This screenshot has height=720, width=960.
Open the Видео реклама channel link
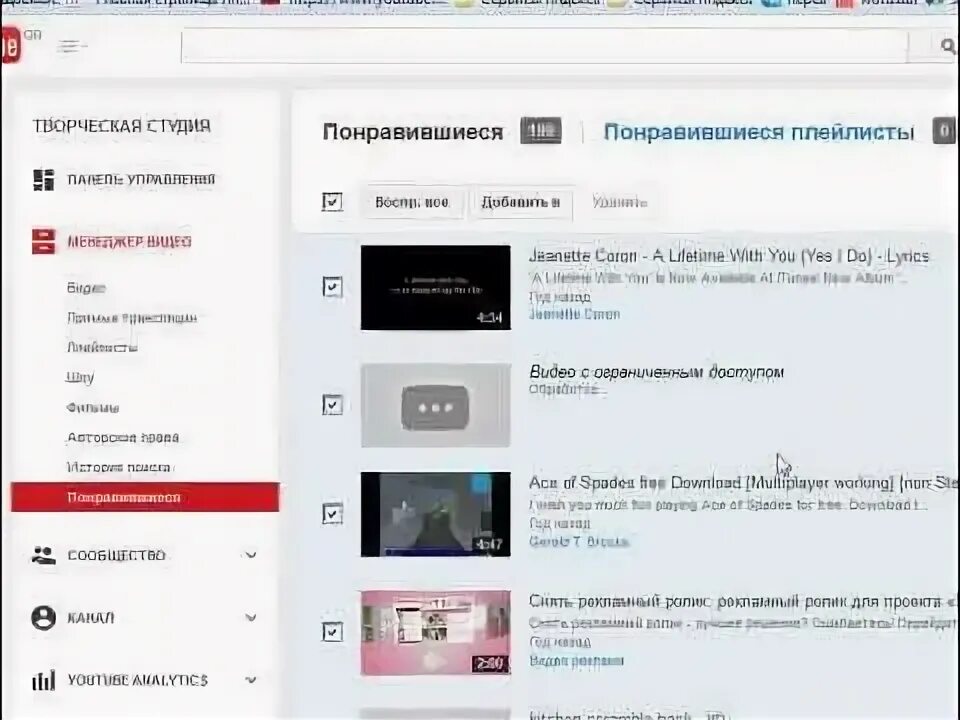(x=576, y=661)
